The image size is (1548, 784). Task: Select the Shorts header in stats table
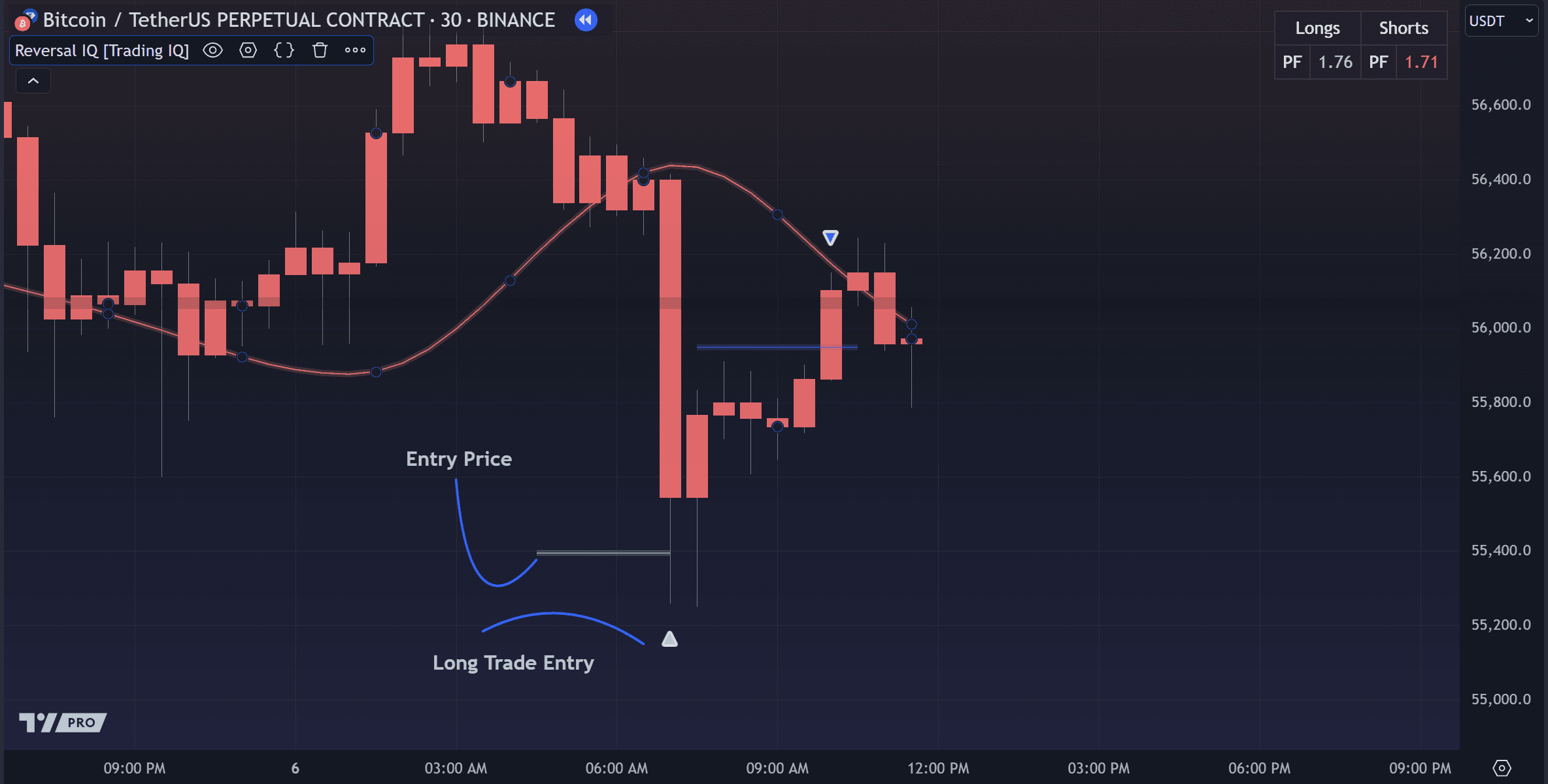(1404, 28)
